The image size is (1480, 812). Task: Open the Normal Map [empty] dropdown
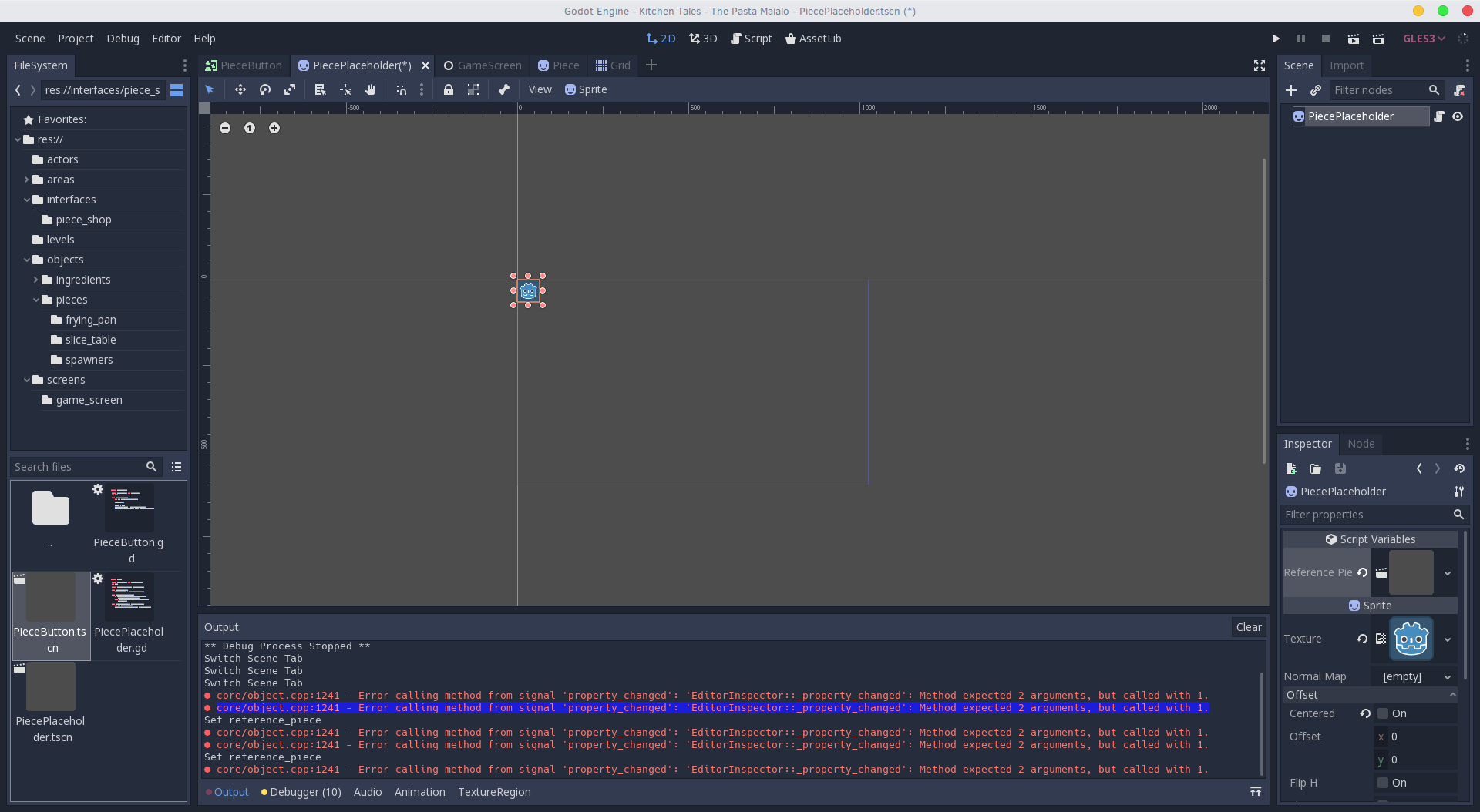pos(1446,677)
